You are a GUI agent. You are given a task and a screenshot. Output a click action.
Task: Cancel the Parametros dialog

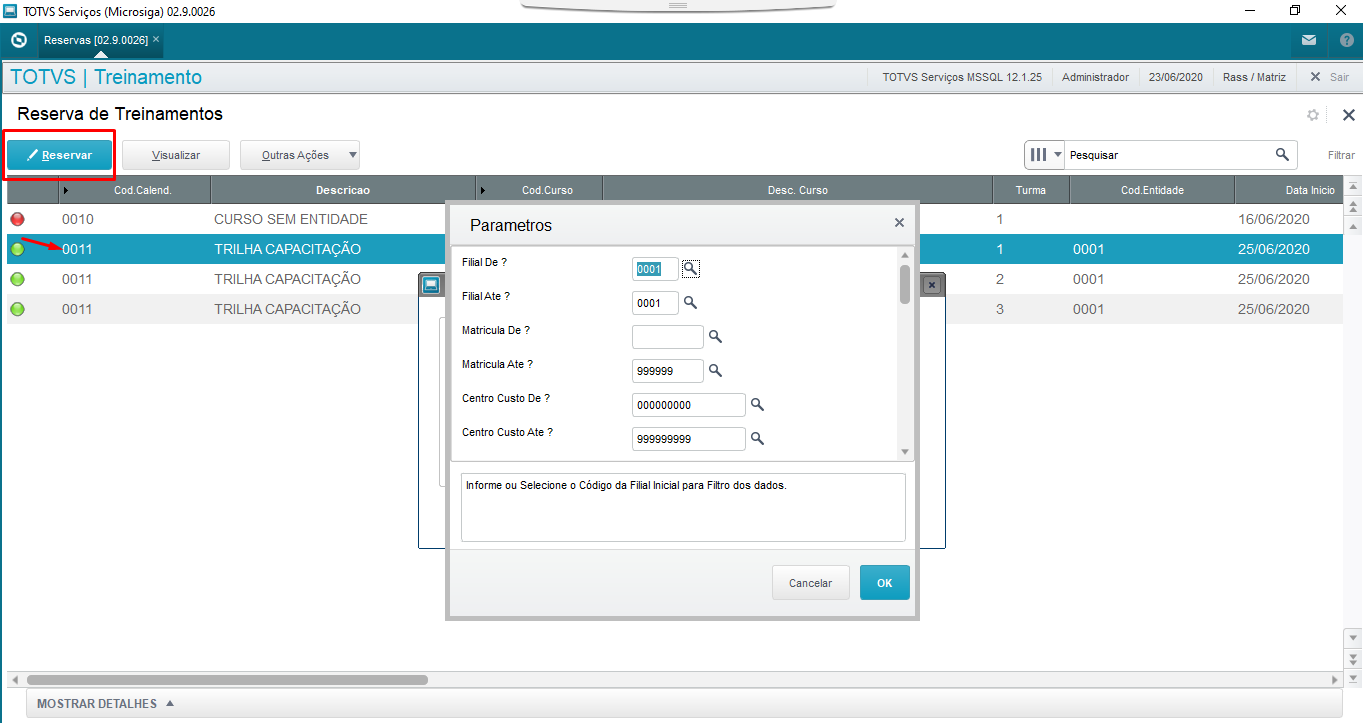810,583
